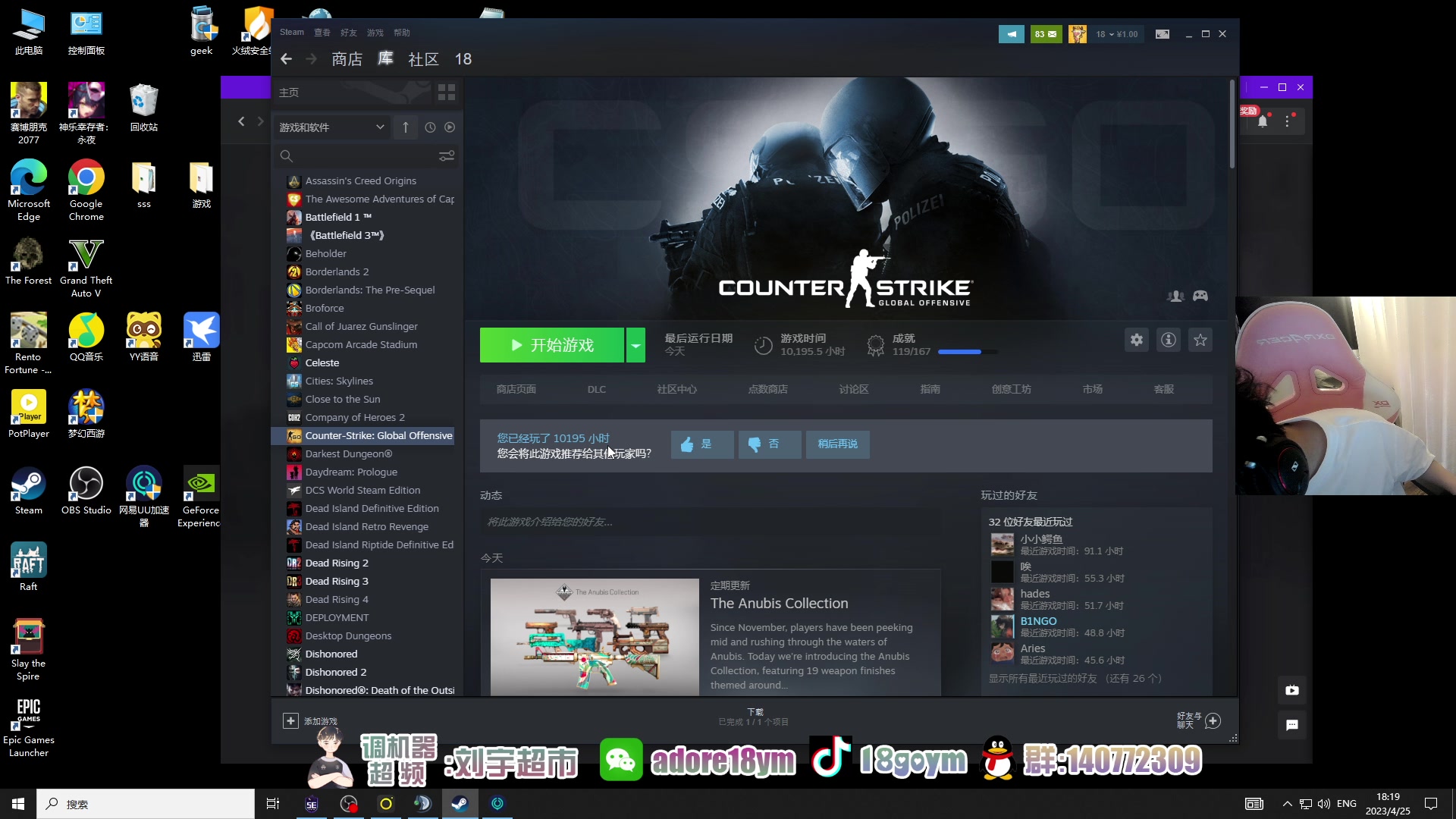Open the DLC tab

597,389
